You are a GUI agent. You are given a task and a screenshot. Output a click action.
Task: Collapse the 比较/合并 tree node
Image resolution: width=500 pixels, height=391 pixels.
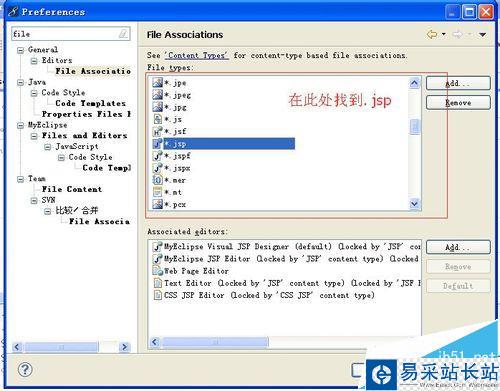(48, 211)
